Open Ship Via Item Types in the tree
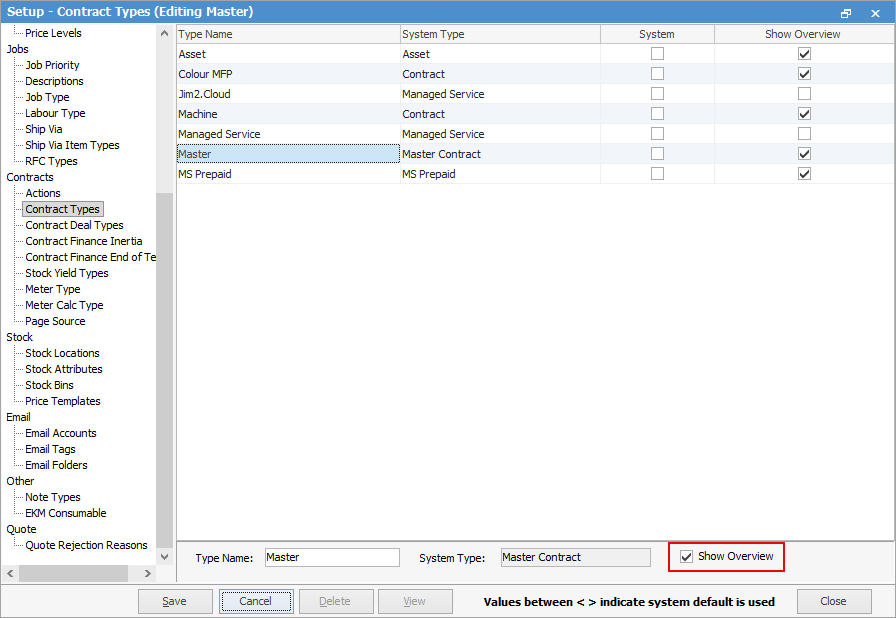The width and height of the screenshot is (896, 618). tap(72, 145)
